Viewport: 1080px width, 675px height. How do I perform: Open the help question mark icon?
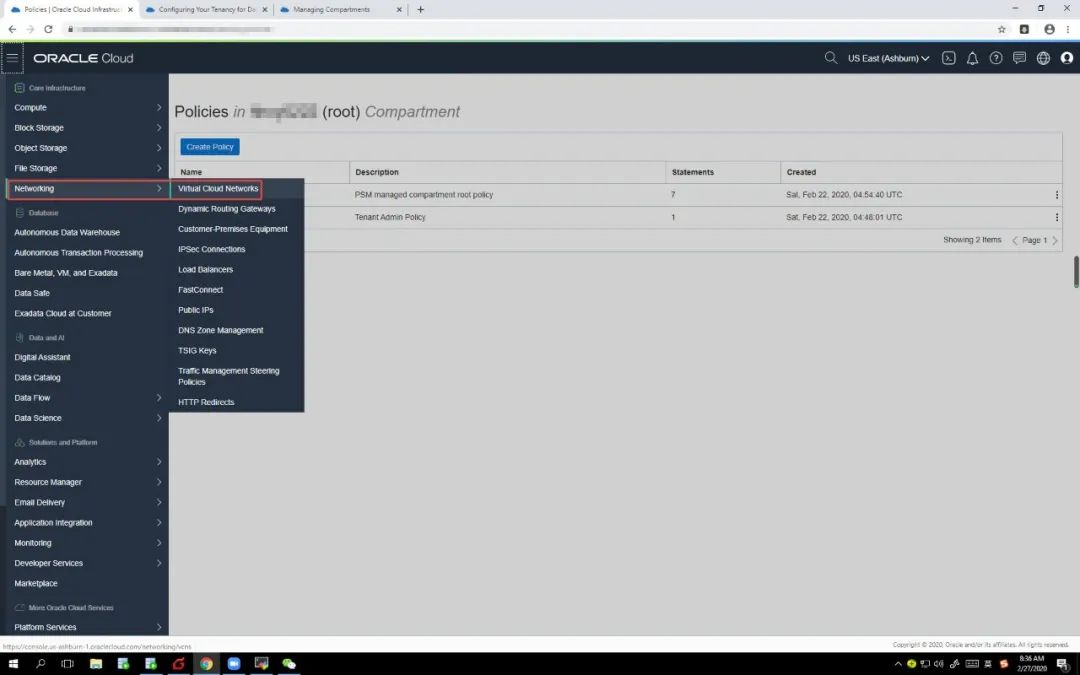[x=996, y=58]
